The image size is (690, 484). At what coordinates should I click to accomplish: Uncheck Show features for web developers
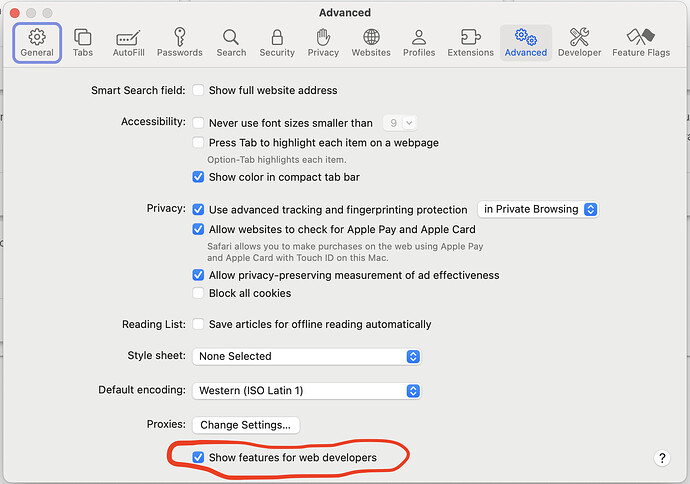198,458
